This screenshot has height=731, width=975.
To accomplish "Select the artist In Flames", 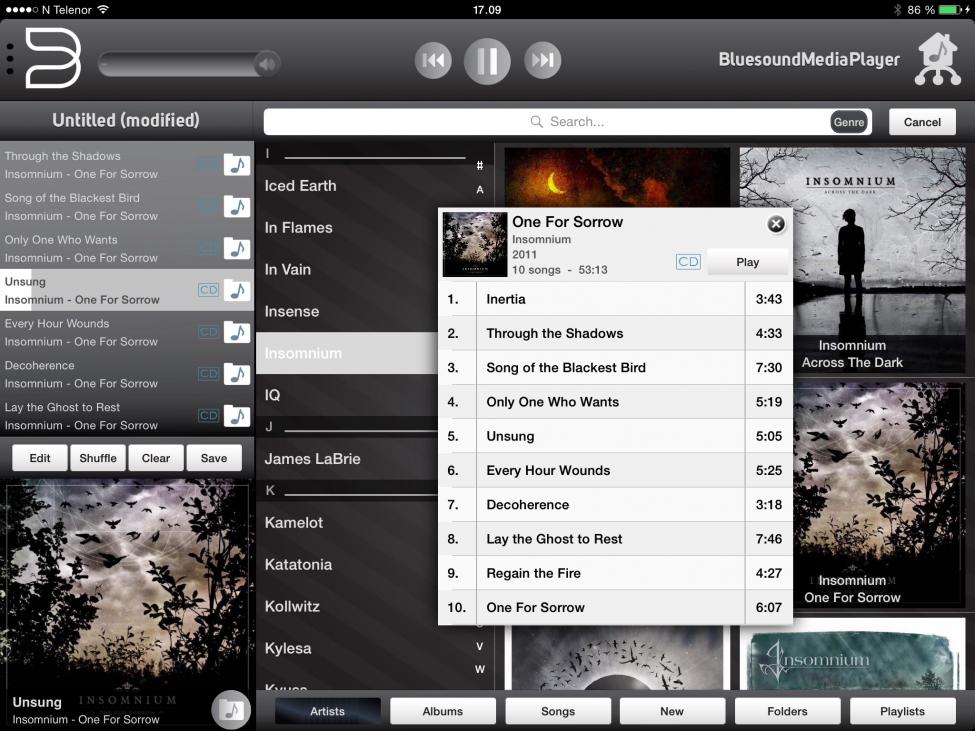I will coord(347,228).
